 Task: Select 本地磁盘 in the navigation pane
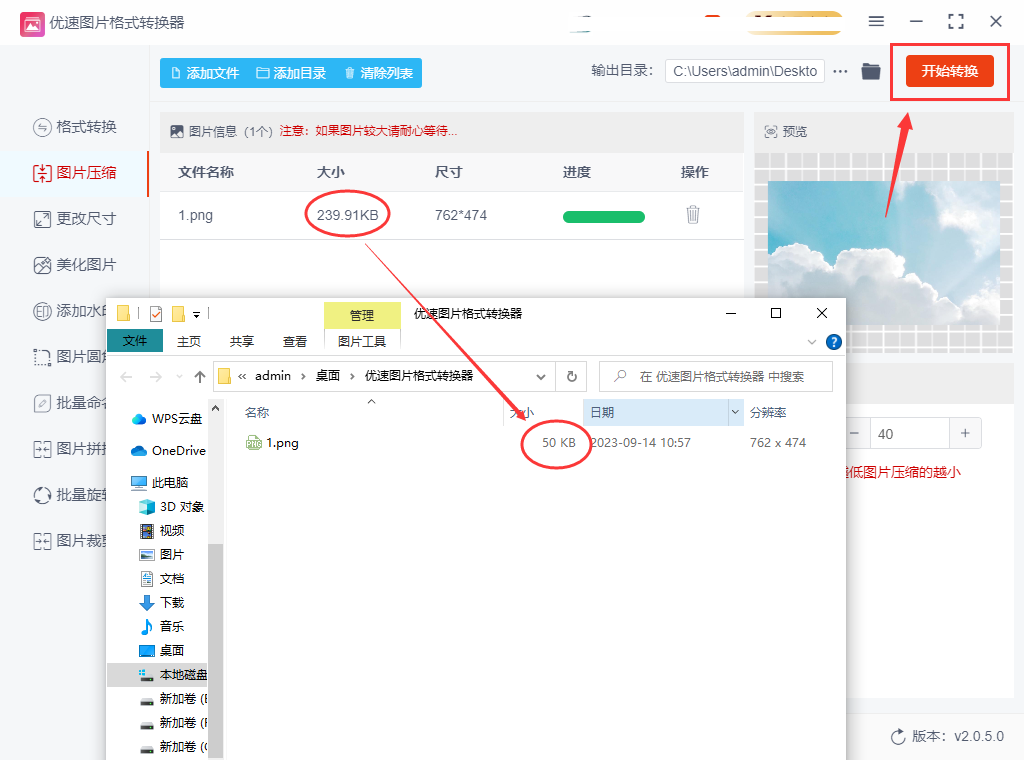click(158, 675)
